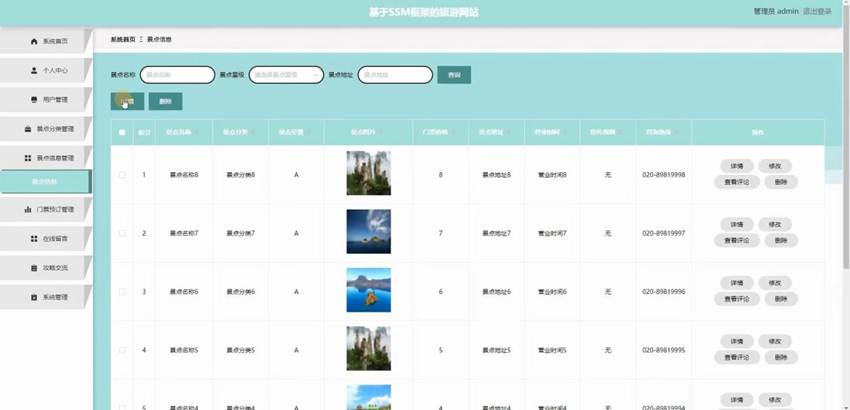Click the icon beside 用户管理
Image resolution: width=850 pixels, height=410 pixels.
(x=34, y=100)
